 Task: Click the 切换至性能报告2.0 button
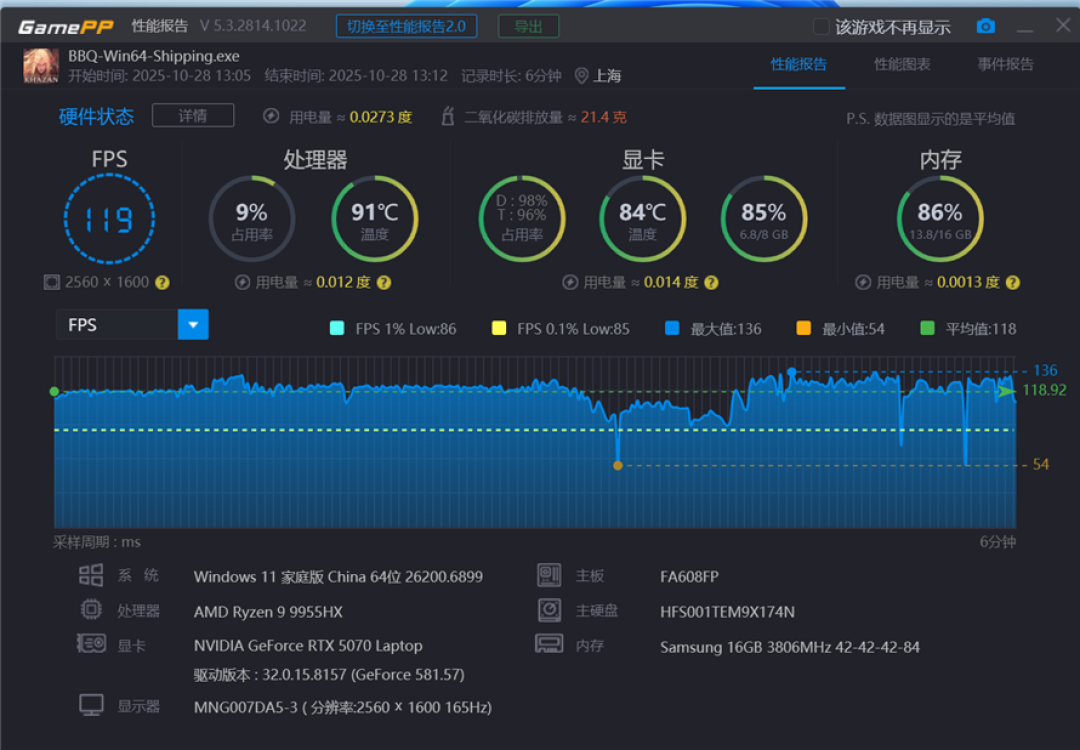(406, 27)
